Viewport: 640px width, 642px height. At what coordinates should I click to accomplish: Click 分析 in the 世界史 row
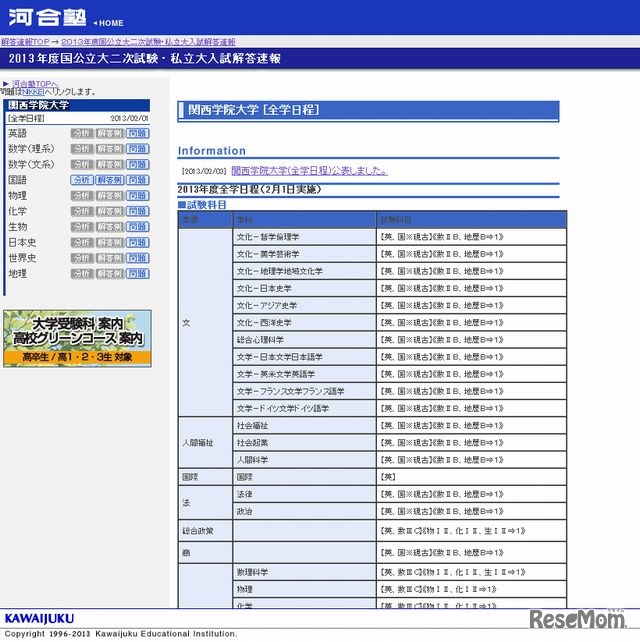pyautogui.click(x=82, y=258)
